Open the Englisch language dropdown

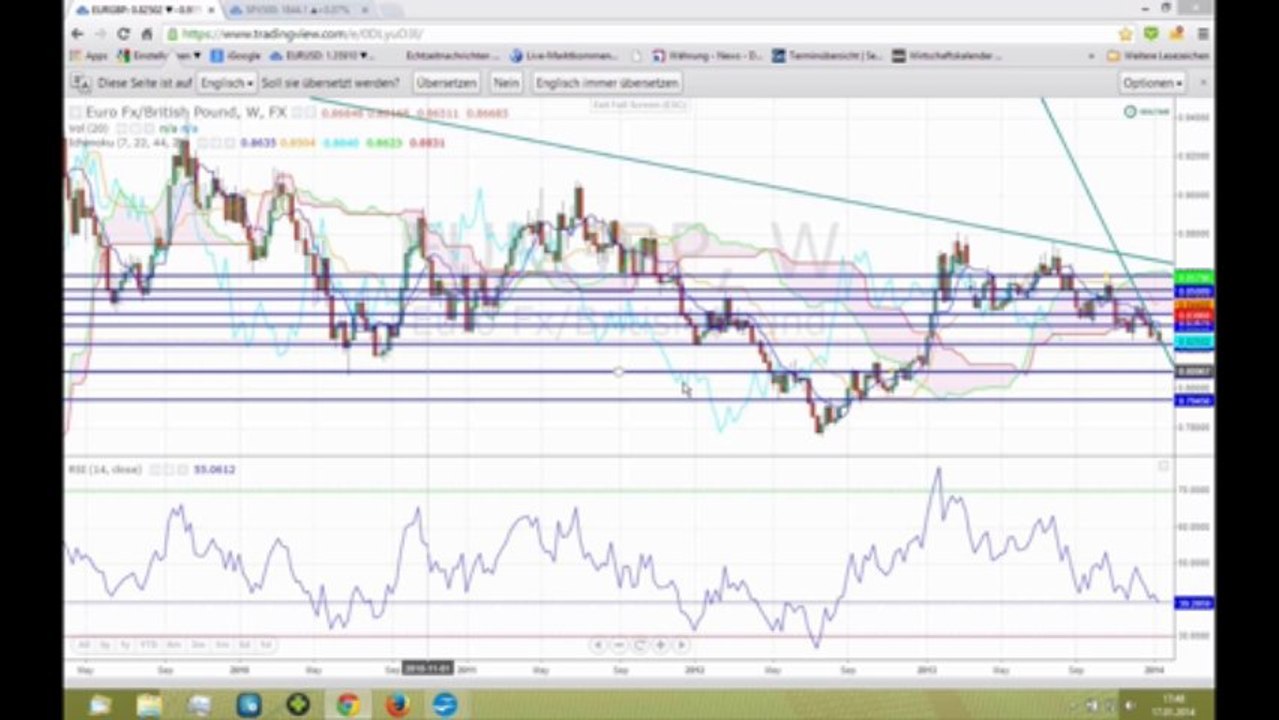click(226, 83)
